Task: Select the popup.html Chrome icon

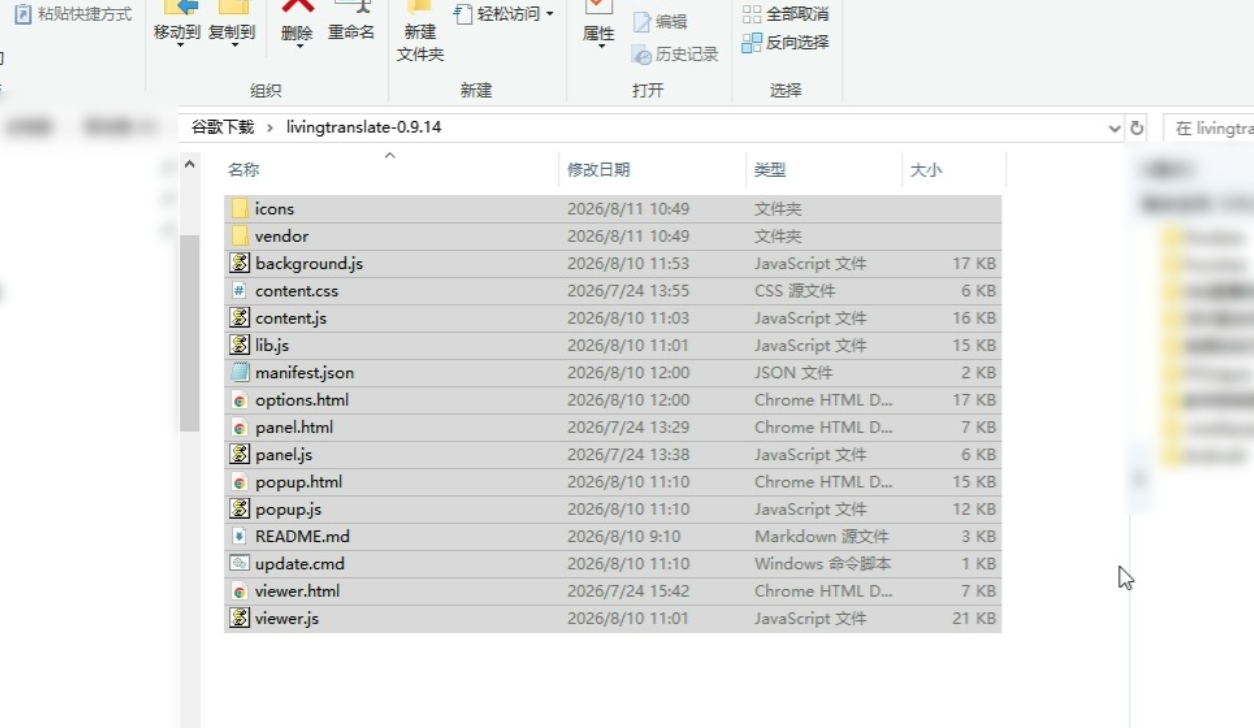Action: pos(239,482)
